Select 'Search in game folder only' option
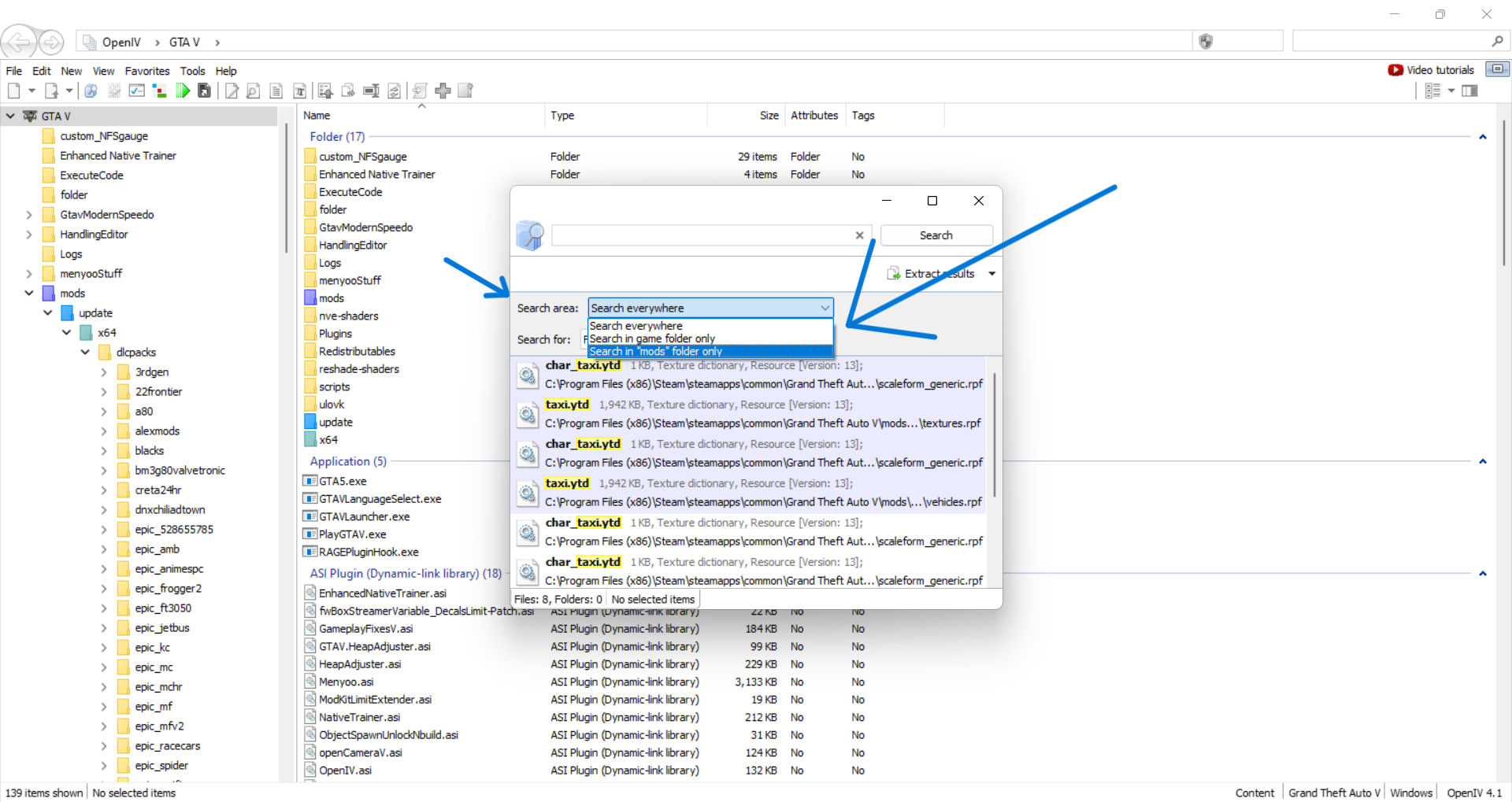 point(710,338)
